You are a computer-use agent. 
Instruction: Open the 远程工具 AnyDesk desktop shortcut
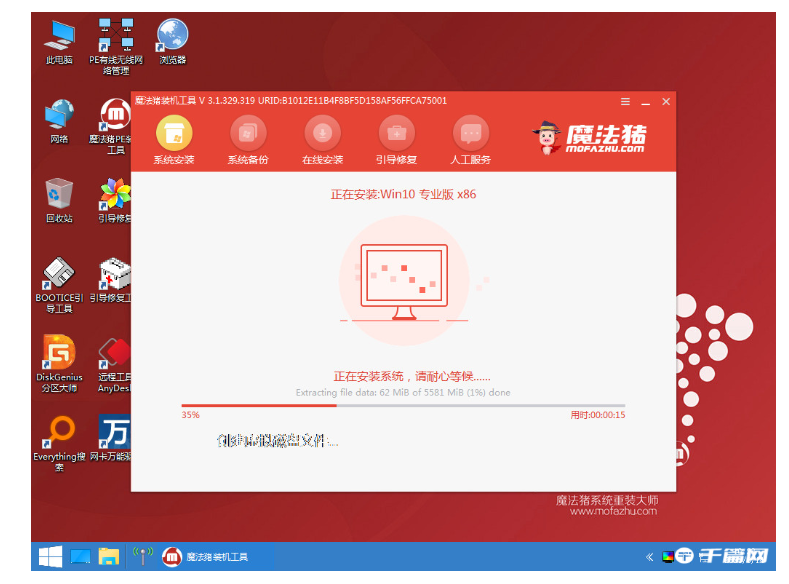coord(114,364)
